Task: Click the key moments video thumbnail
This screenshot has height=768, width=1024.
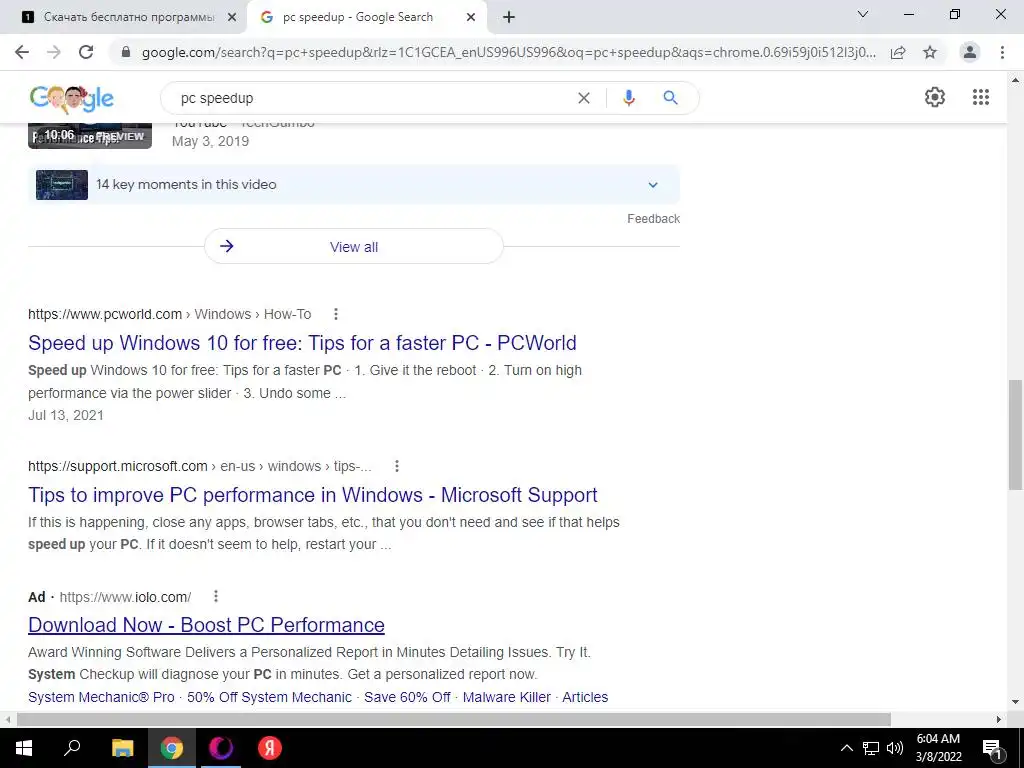Action: tap(62, 185)
